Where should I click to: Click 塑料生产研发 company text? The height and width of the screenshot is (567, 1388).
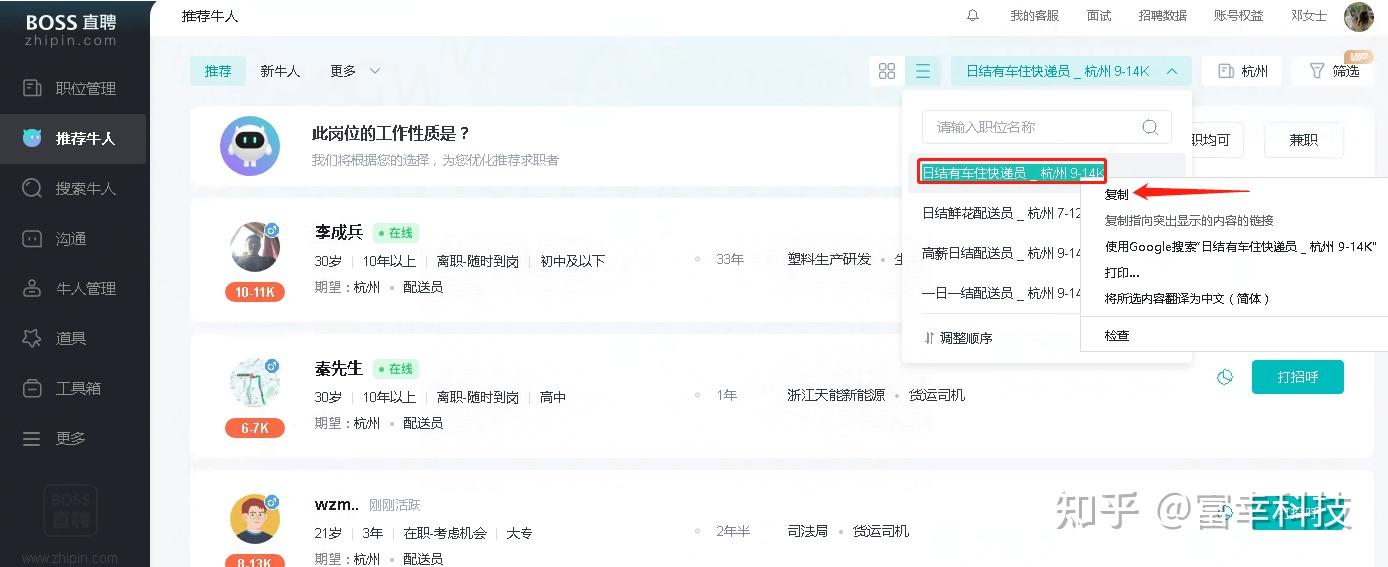coord(829,259)
